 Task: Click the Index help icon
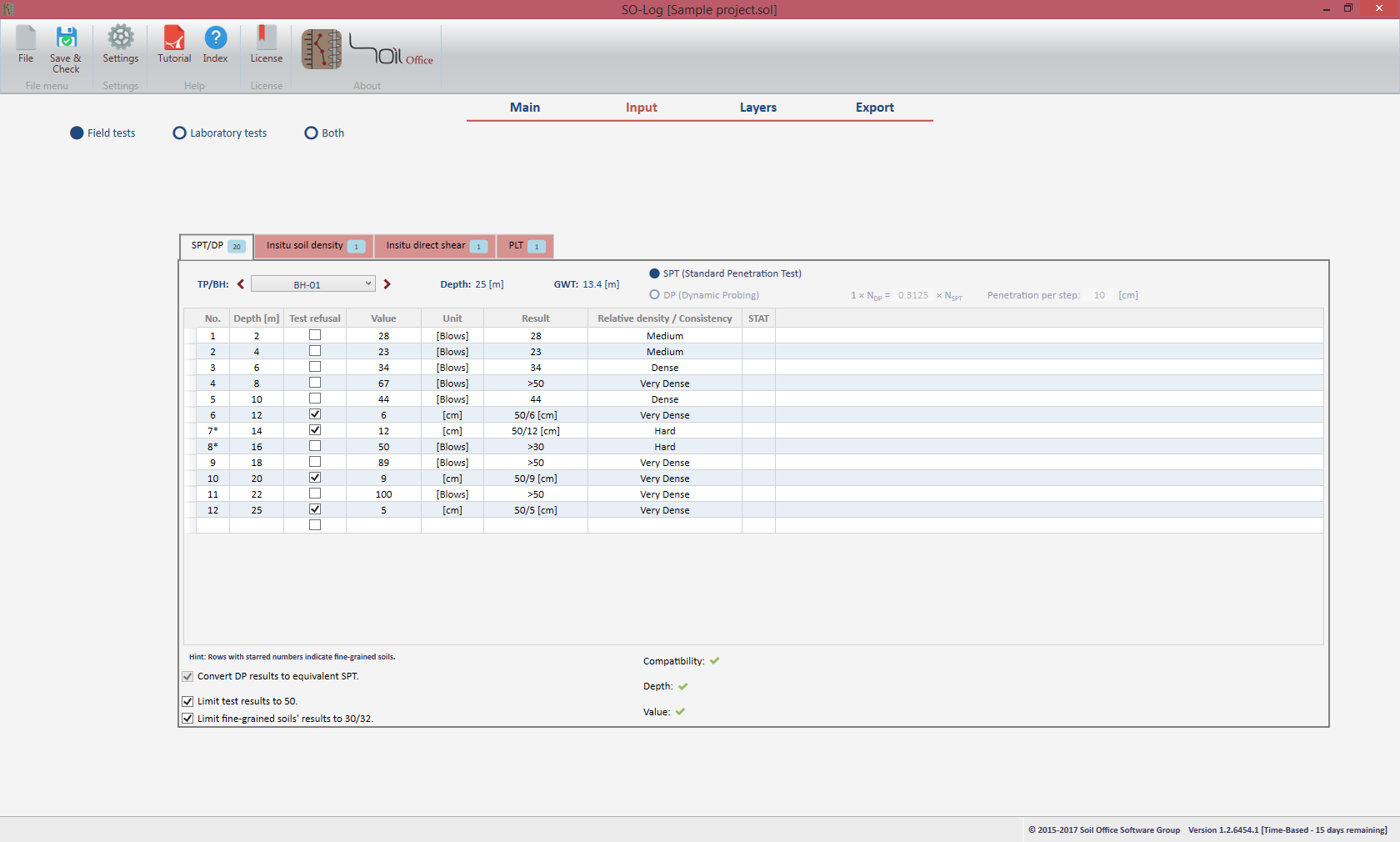pos(215,38)
